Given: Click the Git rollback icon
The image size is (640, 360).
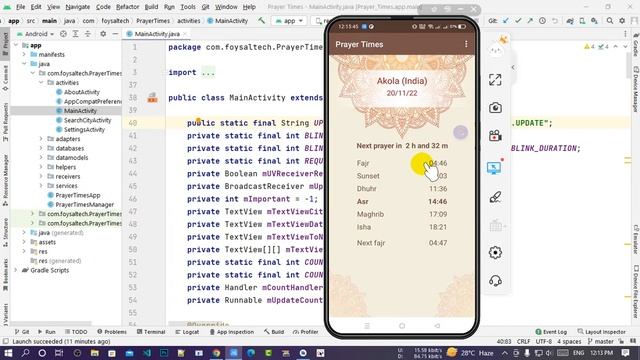Looking at the screenshot, I should click(555, 21).
